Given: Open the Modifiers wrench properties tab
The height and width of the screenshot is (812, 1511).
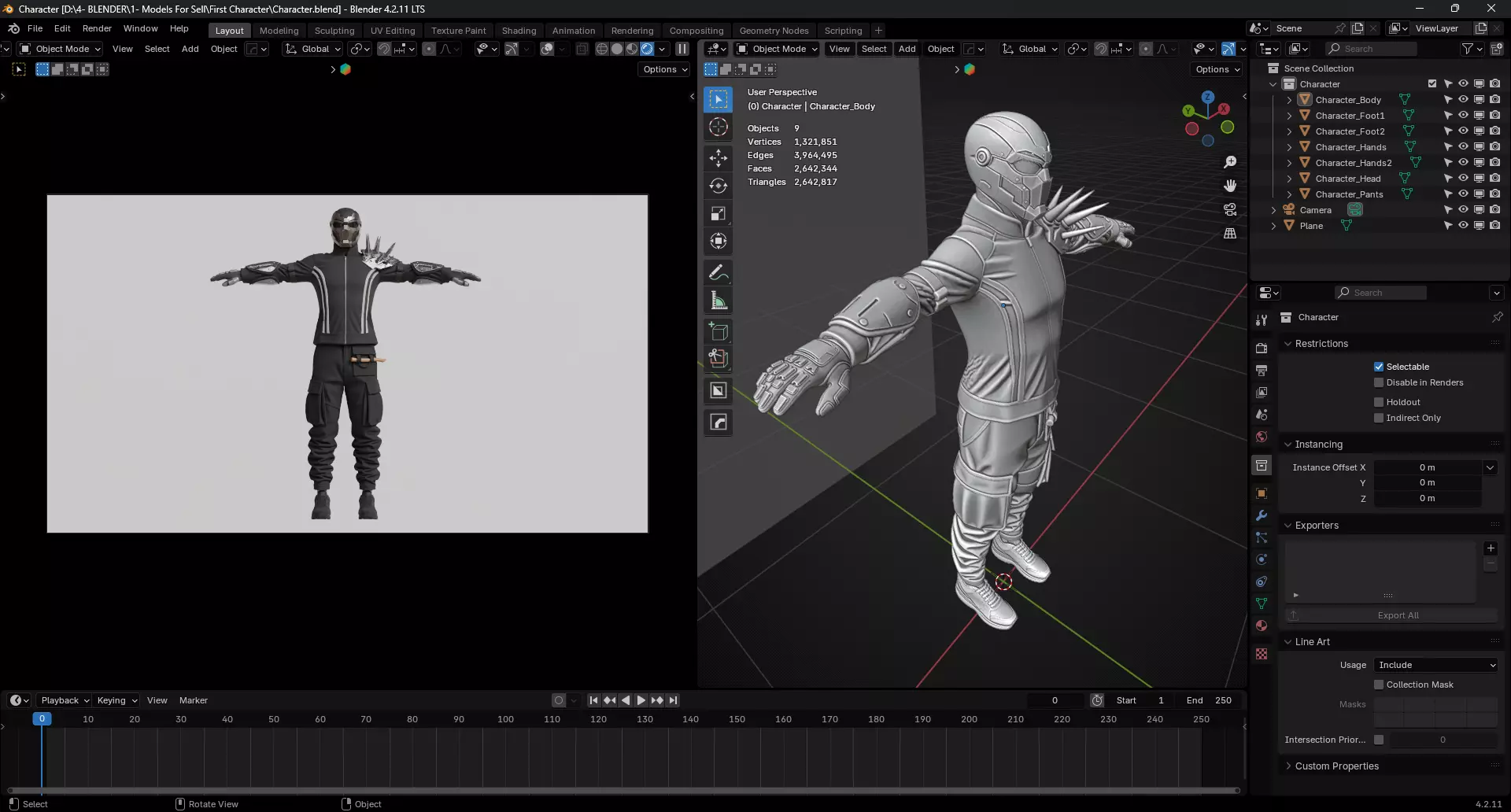Looking at the screenshot, I should (1262, 515).
